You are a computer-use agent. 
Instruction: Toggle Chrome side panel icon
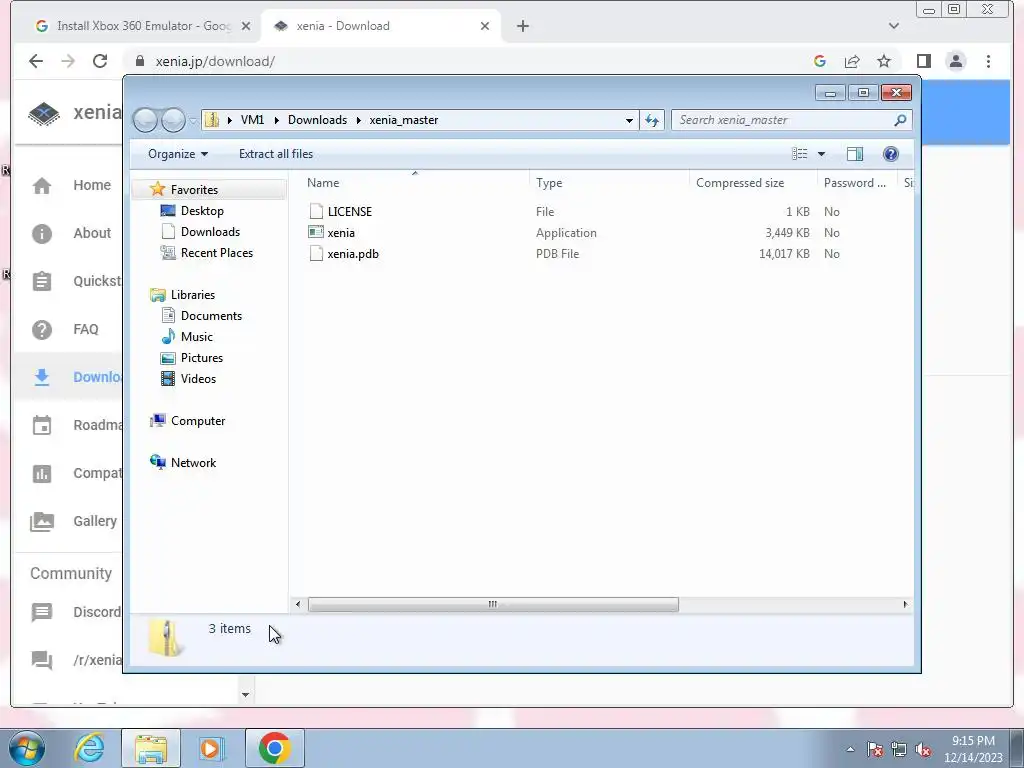(923, 61)
